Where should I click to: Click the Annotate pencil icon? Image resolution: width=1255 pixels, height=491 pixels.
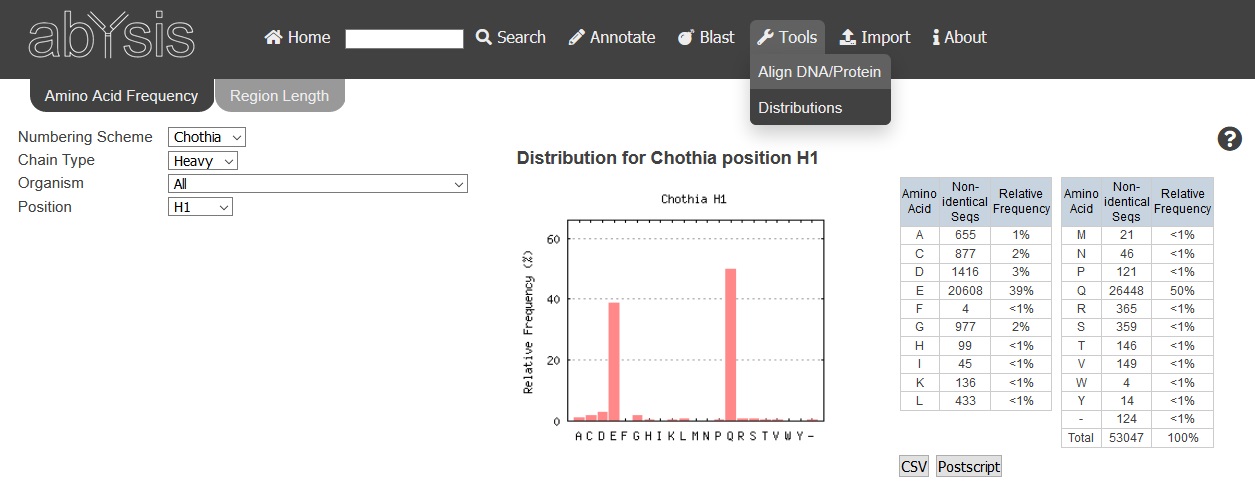pos(577,37)
